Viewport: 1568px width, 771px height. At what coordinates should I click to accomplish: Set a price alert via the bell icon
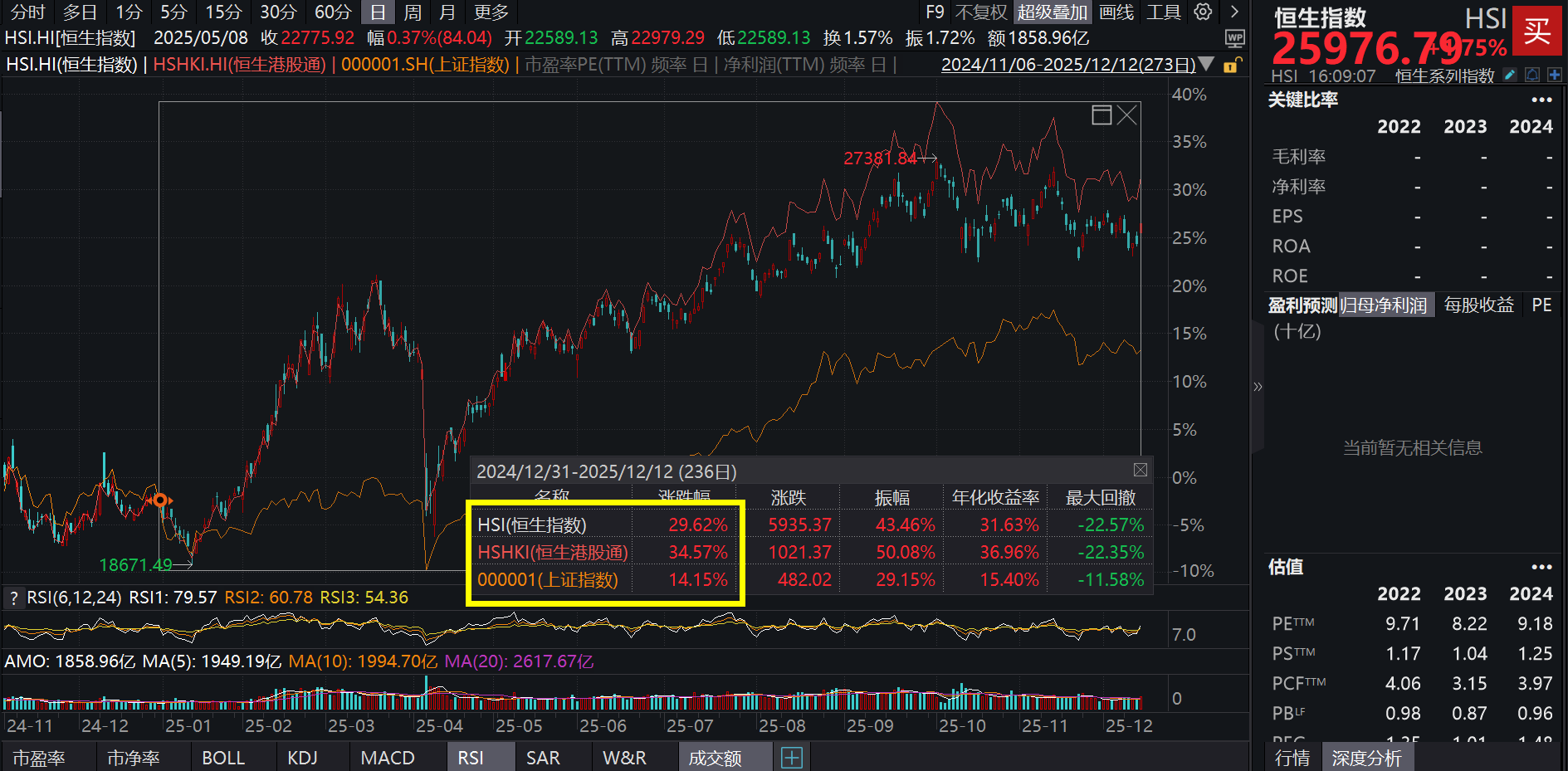click(1531, 74)
